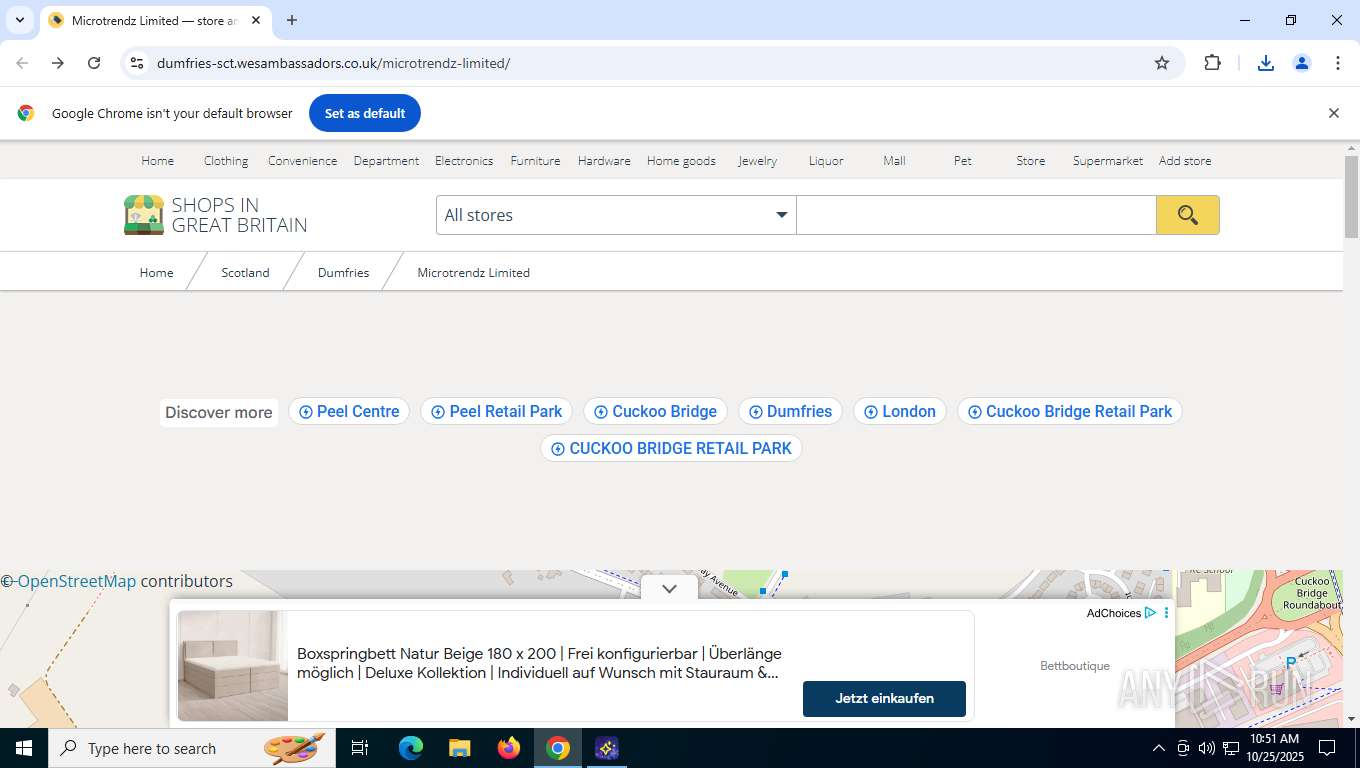Open File Explorer from taskbar
Screen dimensions: 1360x768
click(x=459, y=748)
